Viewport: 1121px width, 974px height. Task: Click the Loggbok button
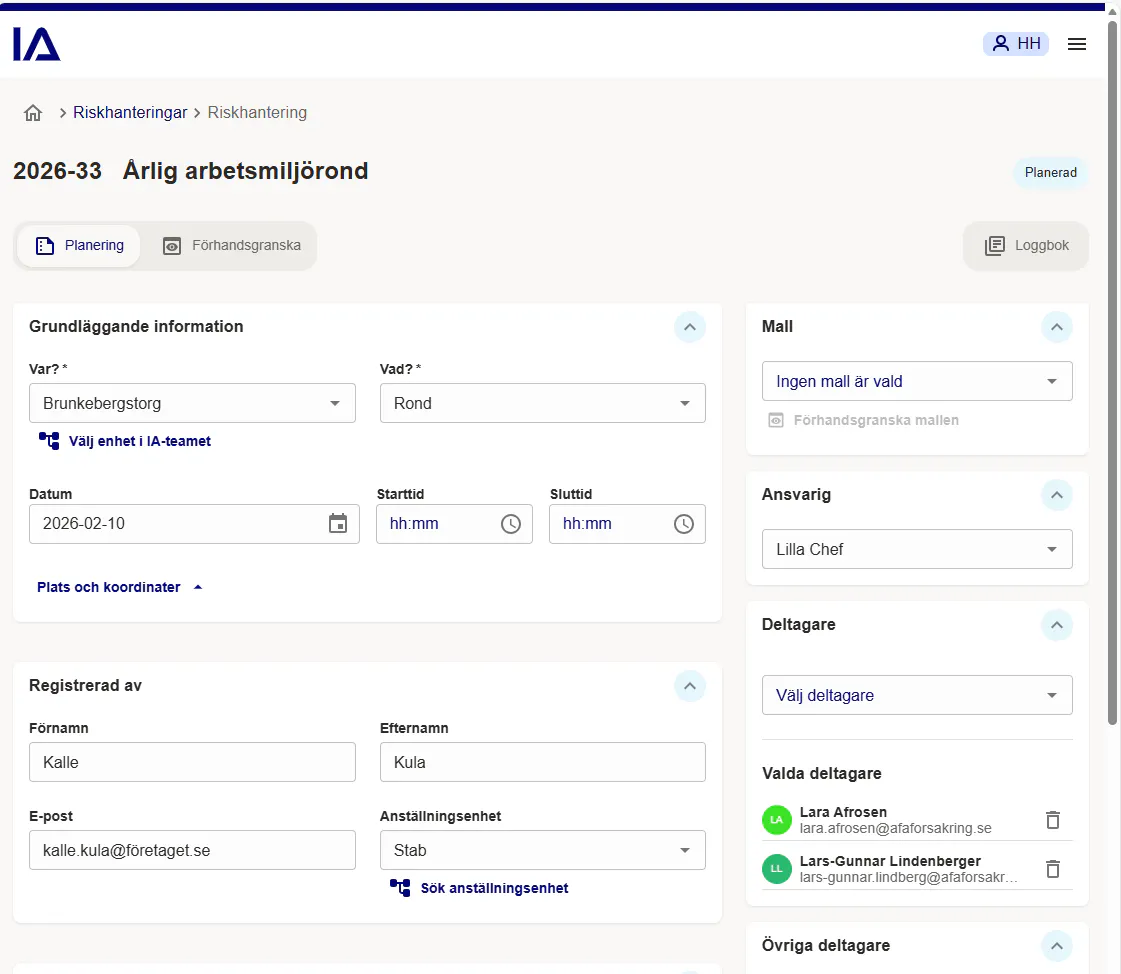(1026, 245)
